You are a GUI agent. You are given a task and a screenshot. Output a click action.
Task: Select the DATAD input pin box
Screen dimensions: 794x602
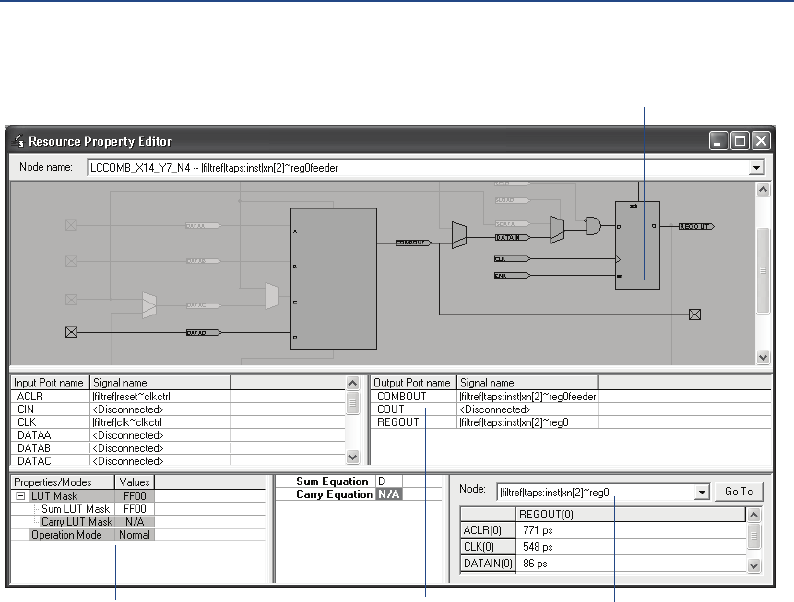click(72, 332)
